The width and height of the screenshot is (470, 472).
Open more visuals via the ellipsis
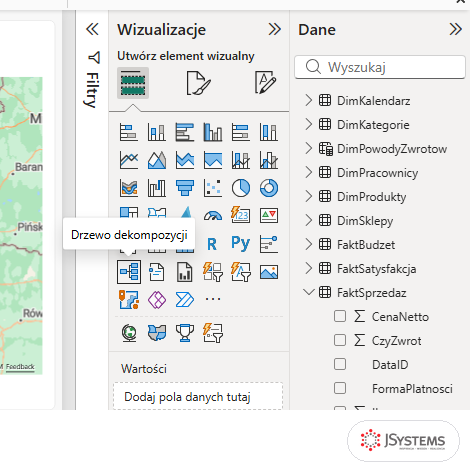[x=213, y=299]
